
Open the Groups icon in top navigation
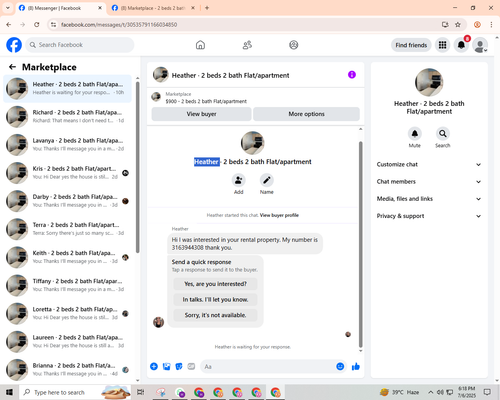(294, 45)
